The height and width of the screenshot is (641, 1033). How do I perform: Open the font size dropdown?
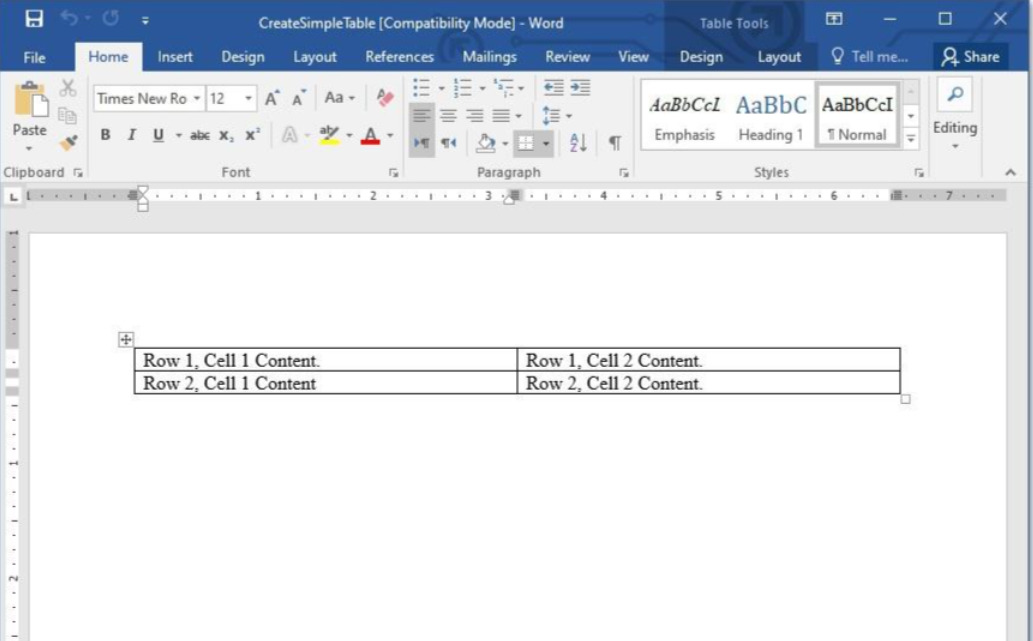click(x=248, y=98)
